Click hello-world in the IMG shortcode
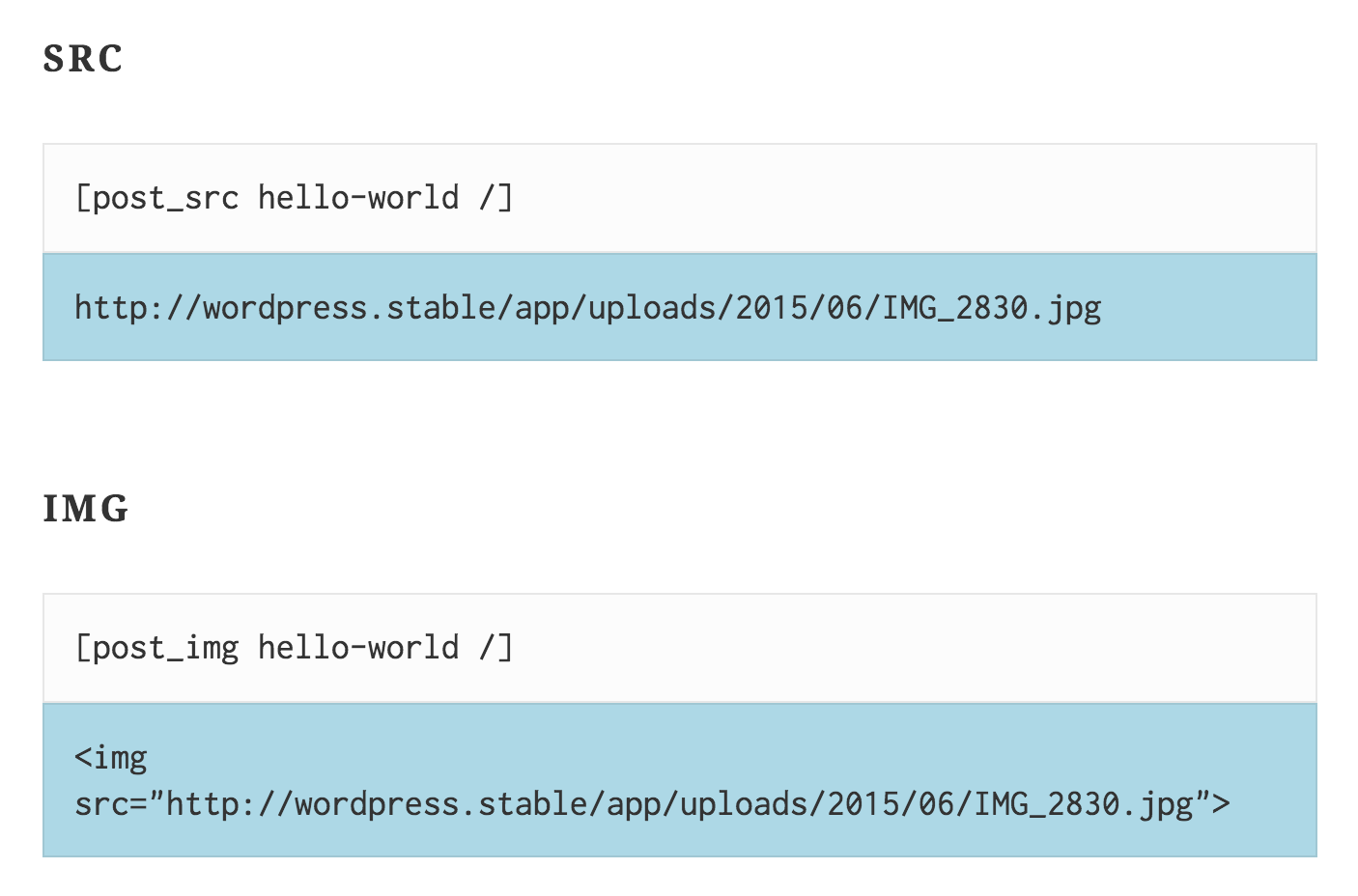Viewport: 1358px width, 896px height. pos(358,648)
